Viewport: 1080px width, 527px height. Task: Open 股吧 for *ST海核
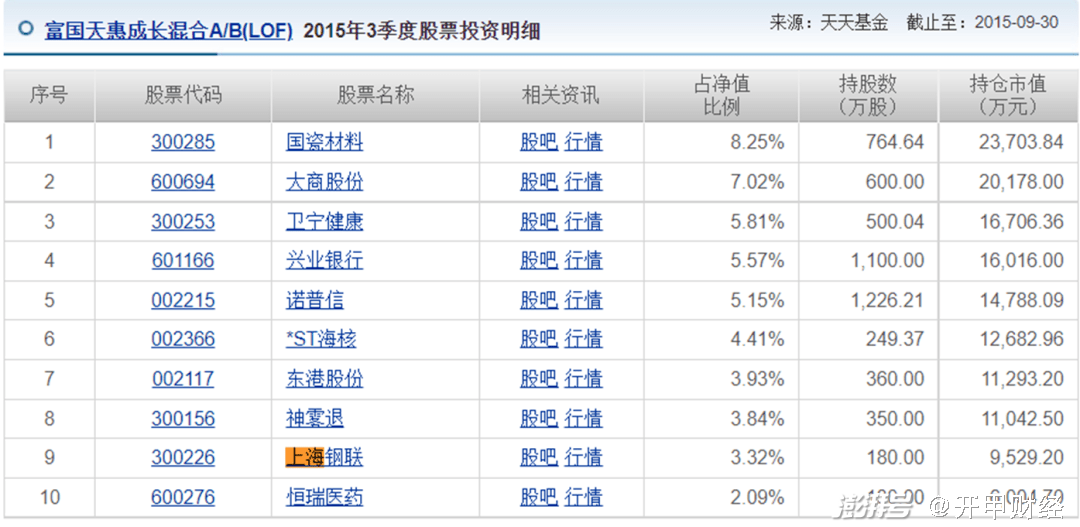[539, 339]
